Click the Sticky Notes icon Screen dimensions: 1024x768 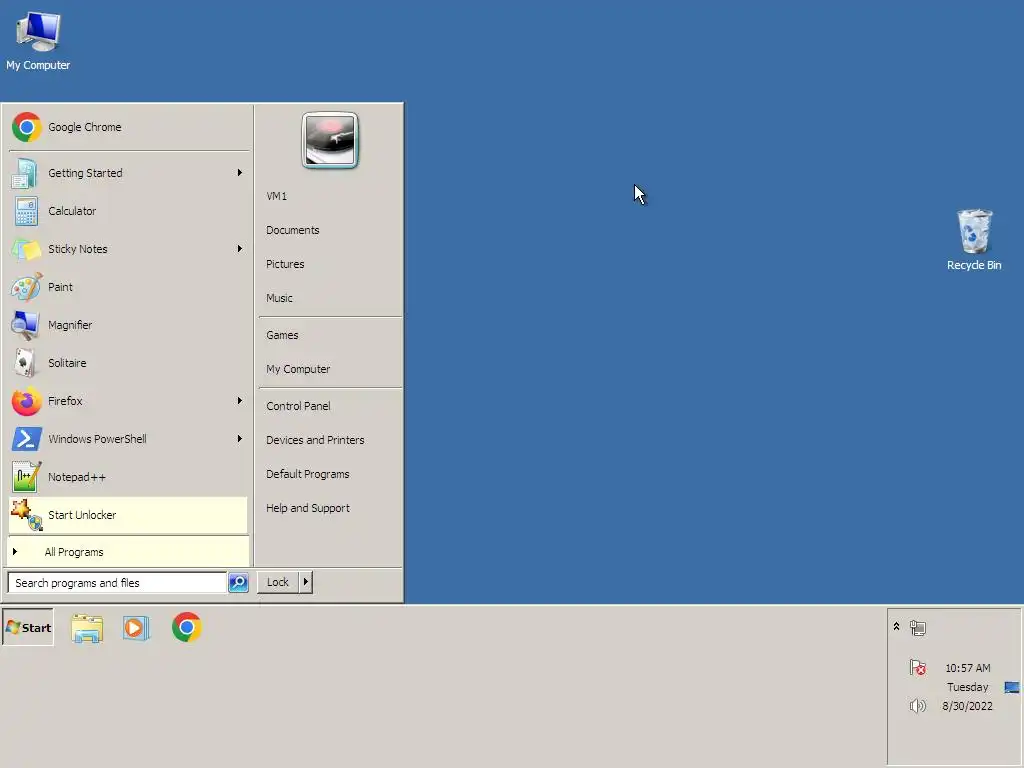[x=25, y=249]
